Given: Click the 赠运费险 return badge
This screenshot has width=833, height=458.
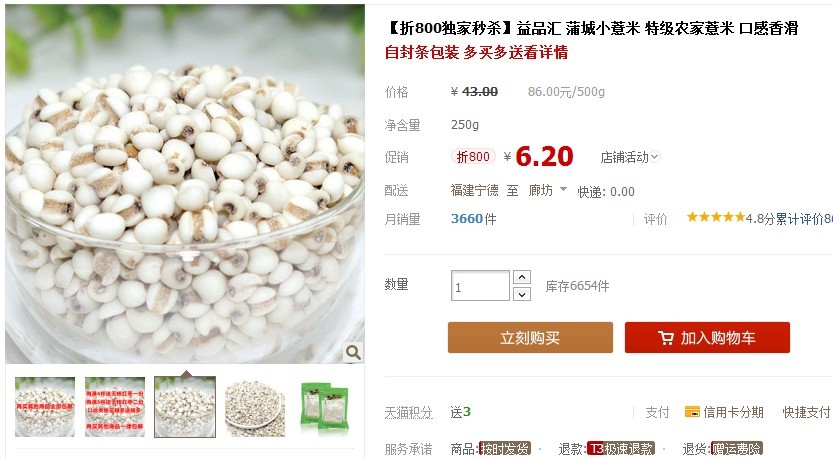Looking at the screenshot, I should click(737, 449).
